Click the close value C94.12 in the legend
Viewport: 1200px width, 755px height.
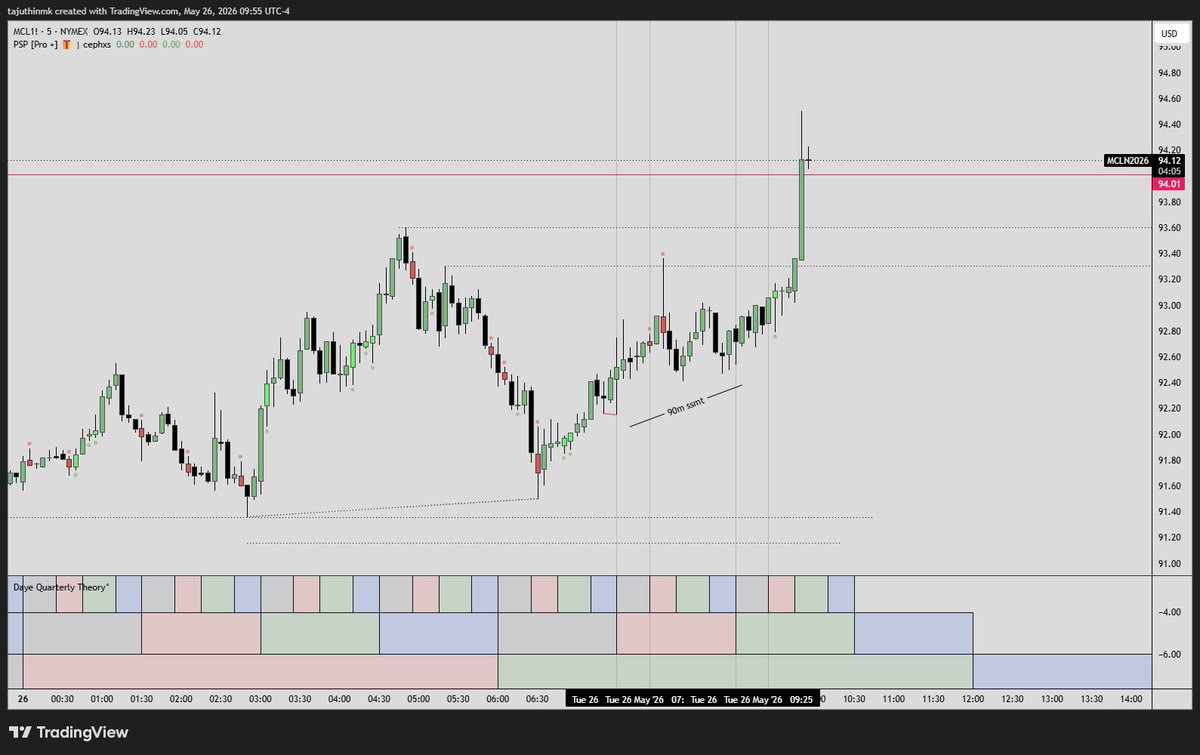pos(208,31)
